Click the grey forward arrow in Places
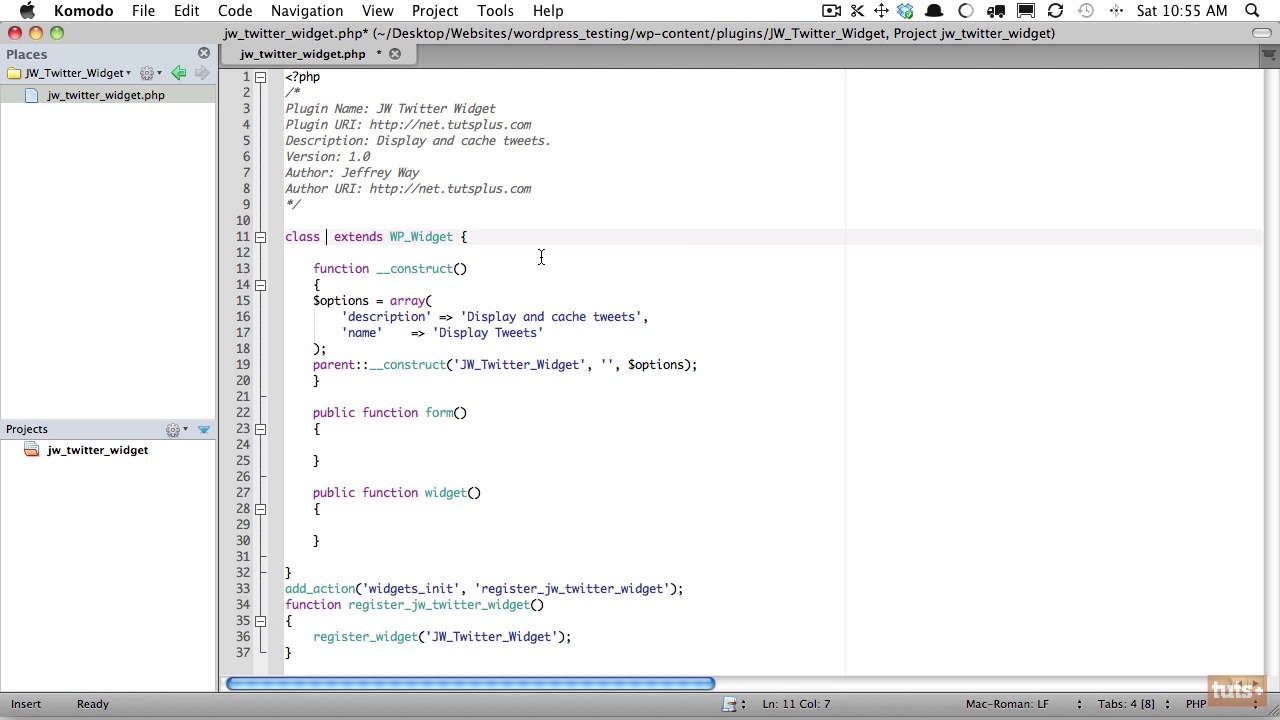Screen dimensions: 1280x720 202,73
